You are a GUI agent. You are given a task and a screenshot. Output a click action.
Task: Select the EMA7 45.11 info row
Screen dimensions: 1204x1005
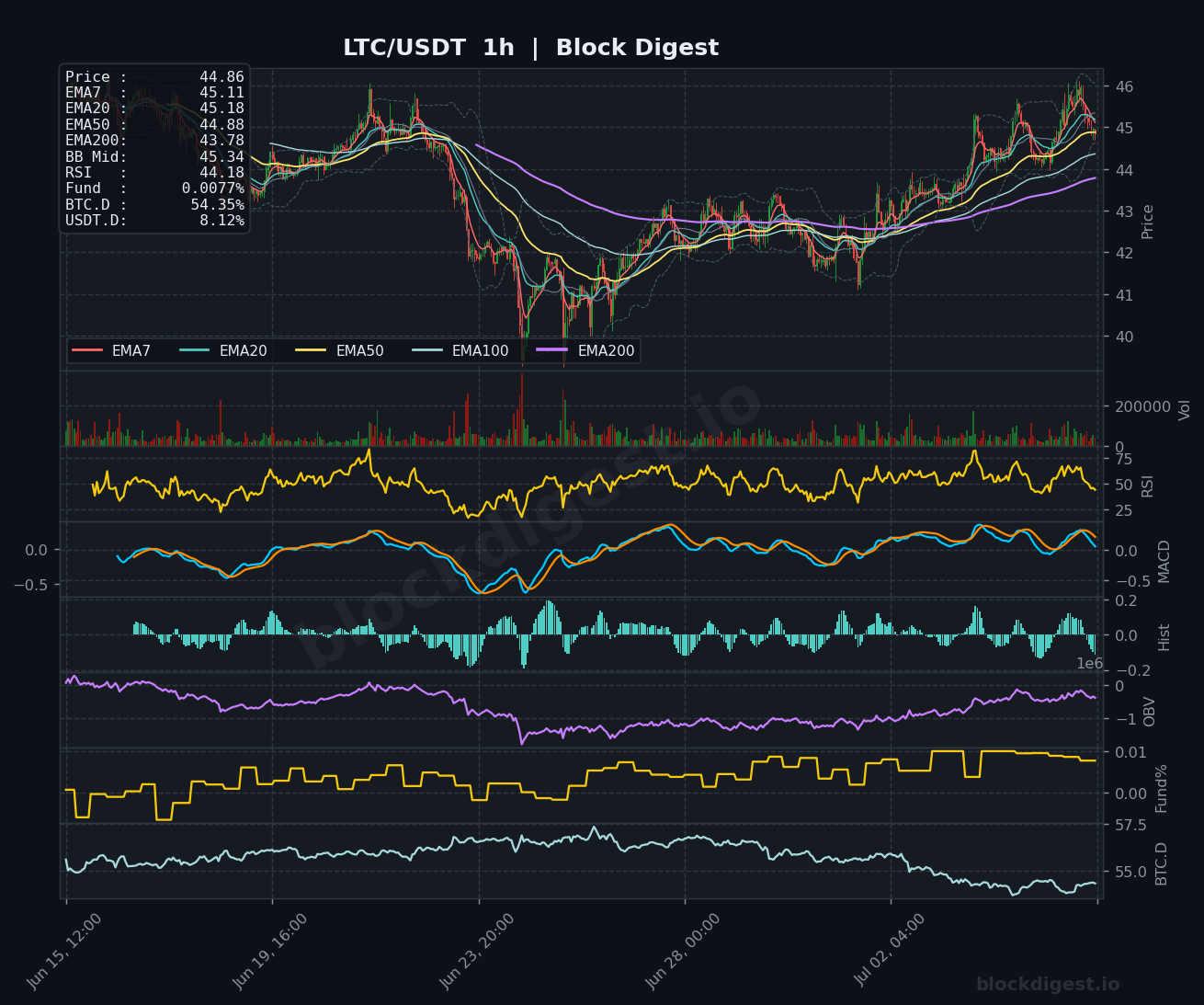[154, 93]
